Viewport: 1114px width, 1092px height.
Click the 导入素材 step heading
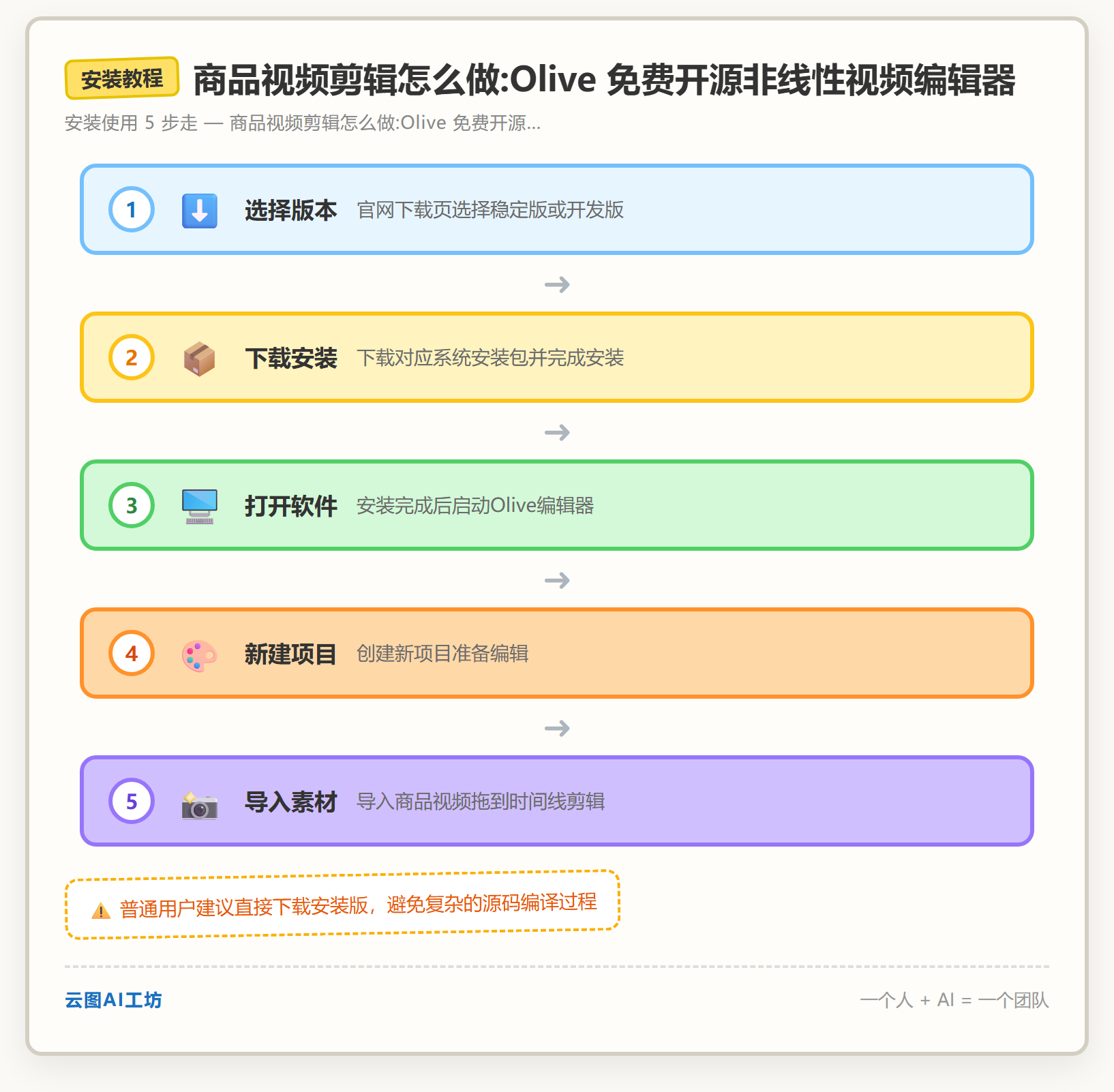(291, 802)
